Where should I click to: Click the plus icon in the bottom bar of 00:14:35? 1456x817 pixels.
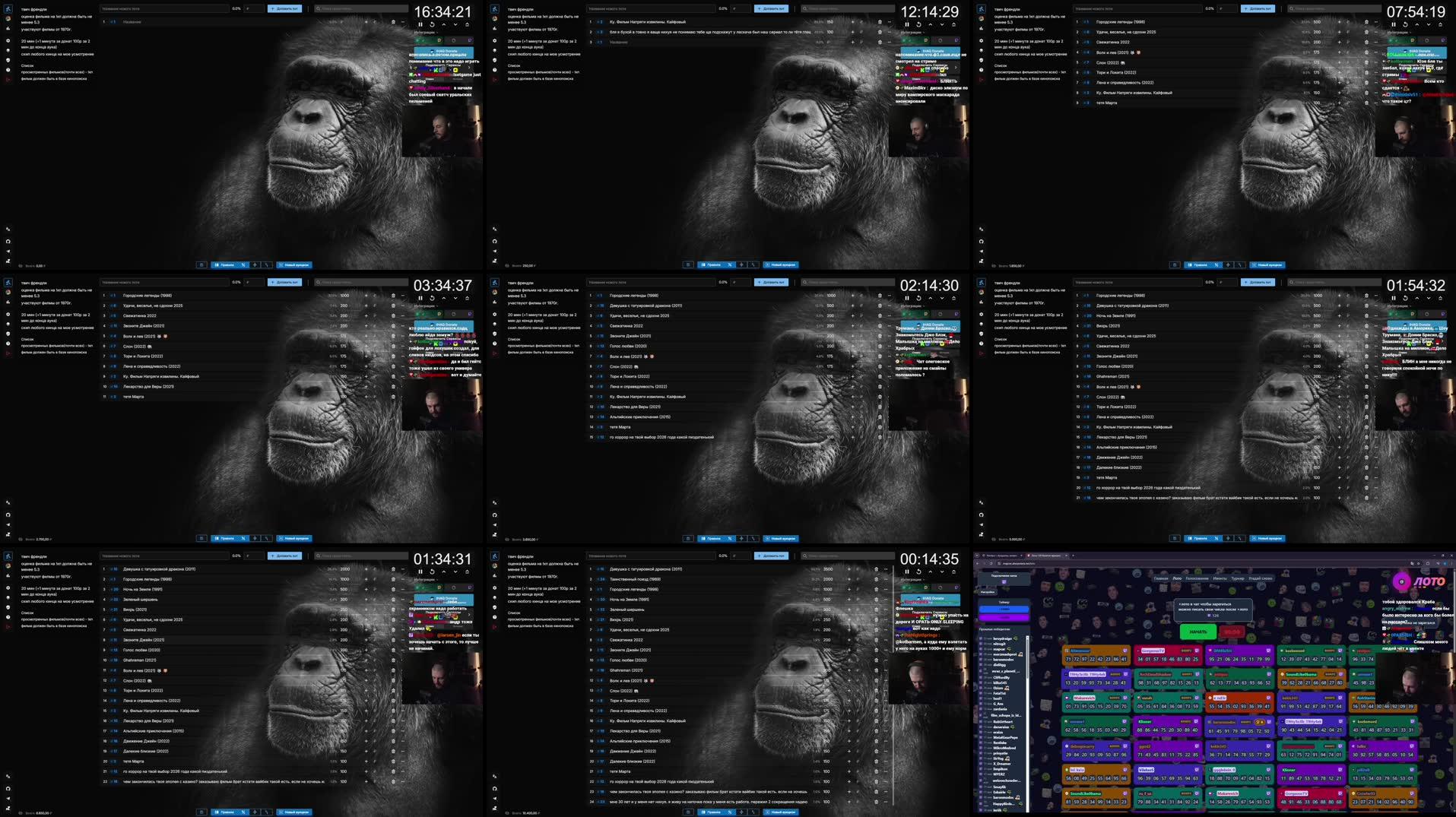click(741, 812)
